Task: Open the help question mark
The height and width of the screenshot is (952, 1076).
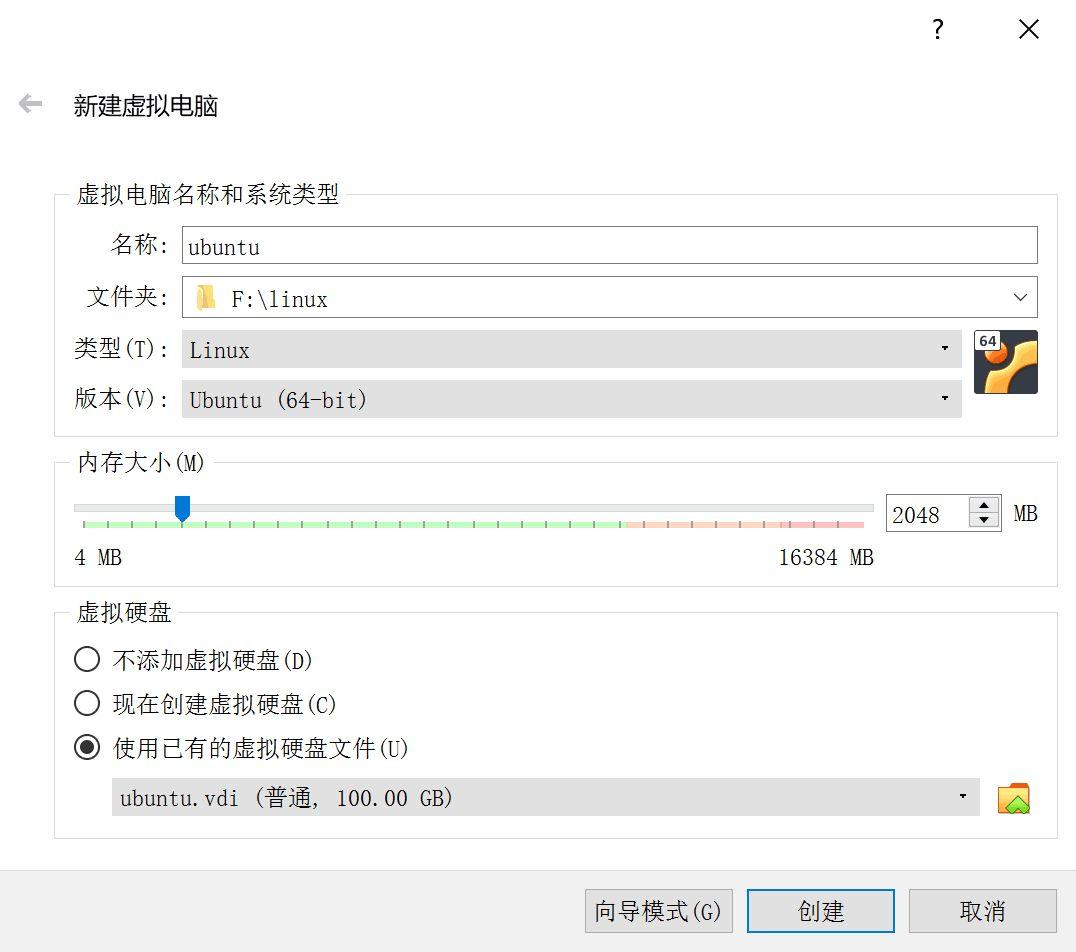Action: click(x=938, y=29)
